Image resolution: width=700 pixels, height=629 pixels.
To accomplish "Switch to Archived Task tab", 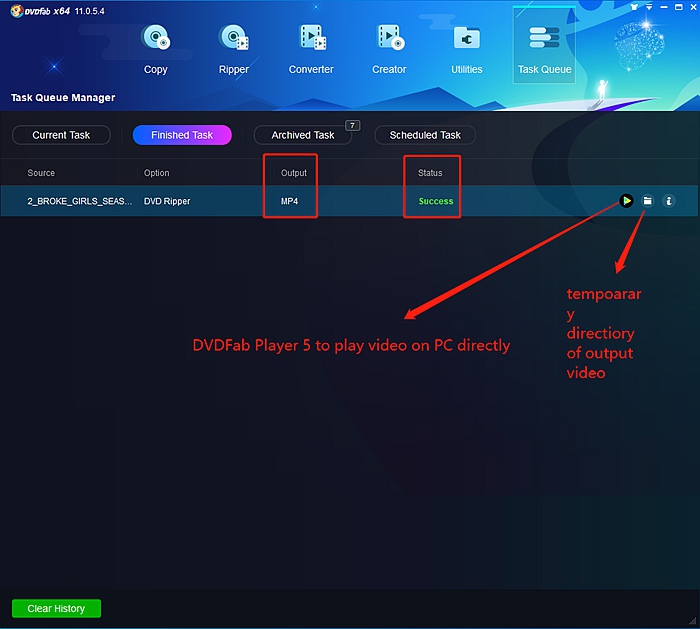I will [303, 135].
